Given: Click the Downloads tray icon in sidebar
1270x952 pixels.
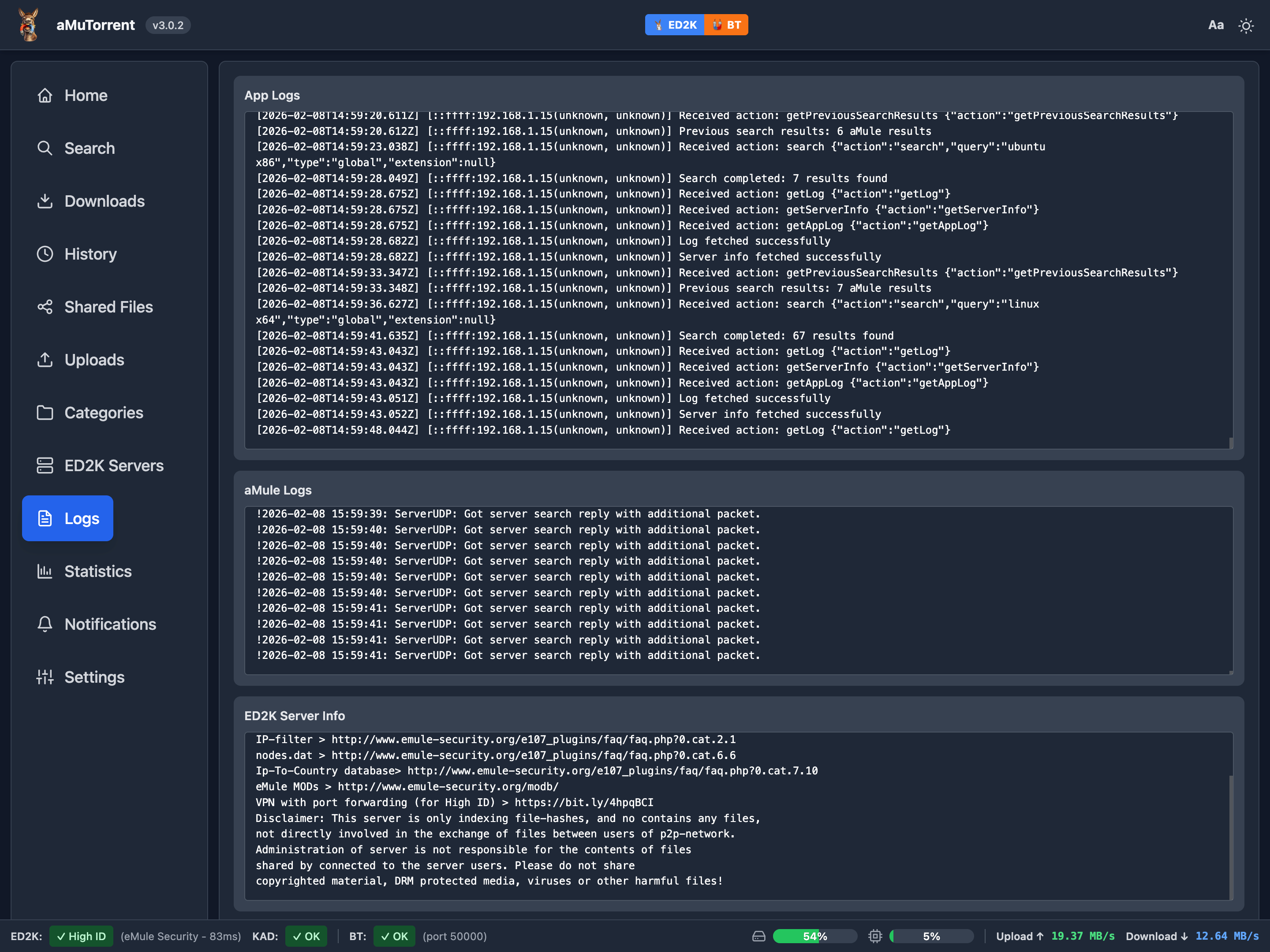Looking at the screenshot, I should [45, 201].
